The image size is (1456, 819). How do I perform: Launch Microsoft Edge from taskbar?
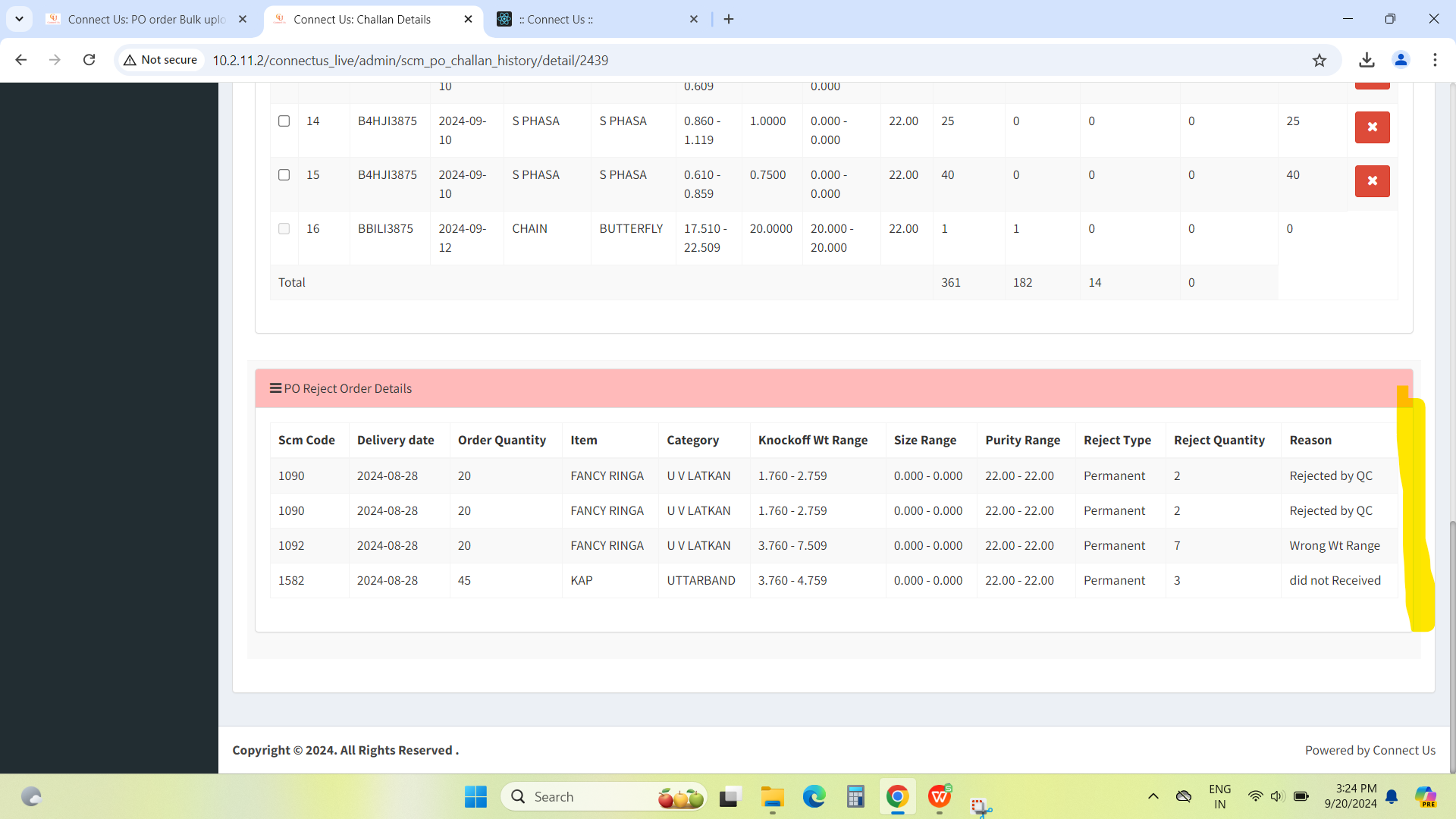[814, 797]
